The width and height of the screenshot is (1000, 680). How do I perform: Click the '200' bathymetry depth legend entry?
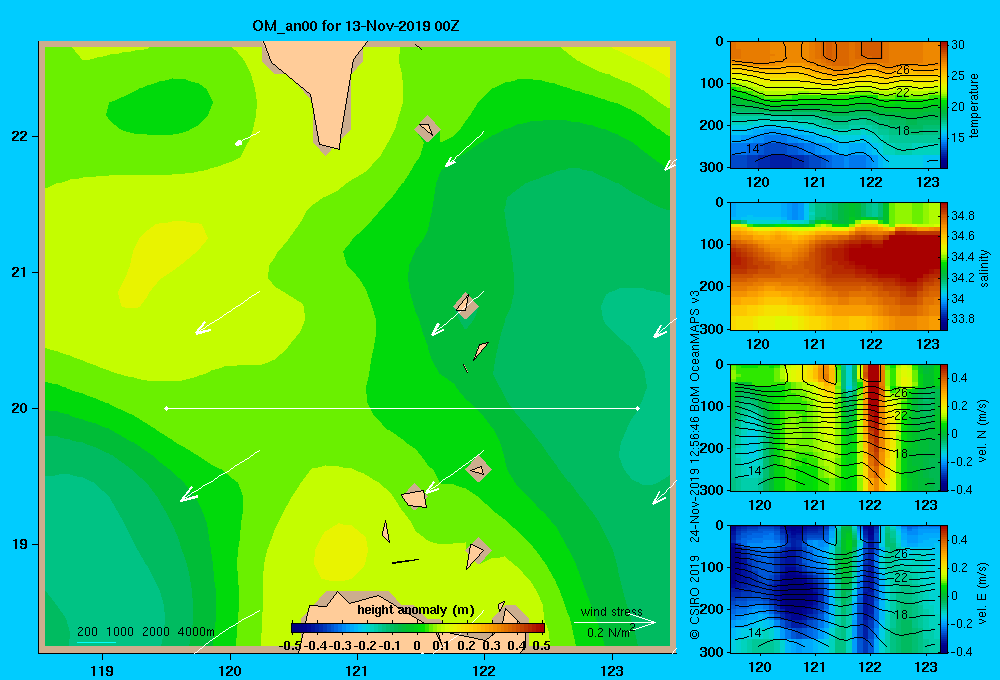click(87, 632)
